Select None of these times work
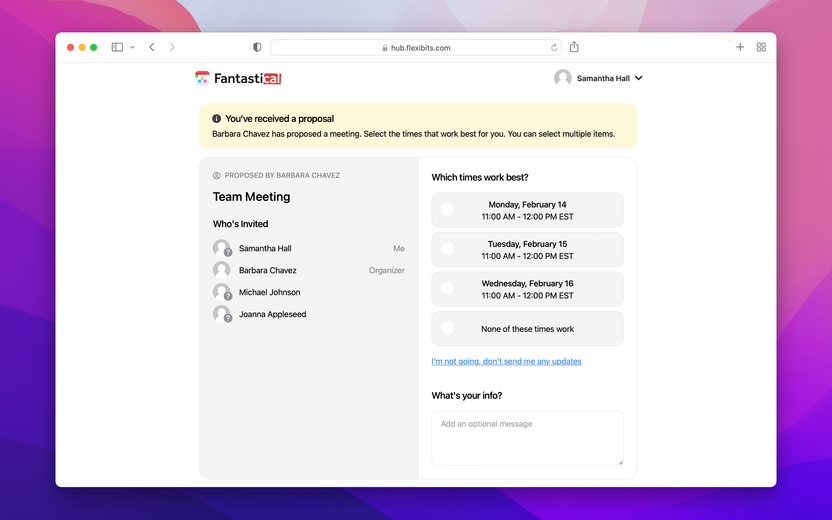 [x=527, y=328]
